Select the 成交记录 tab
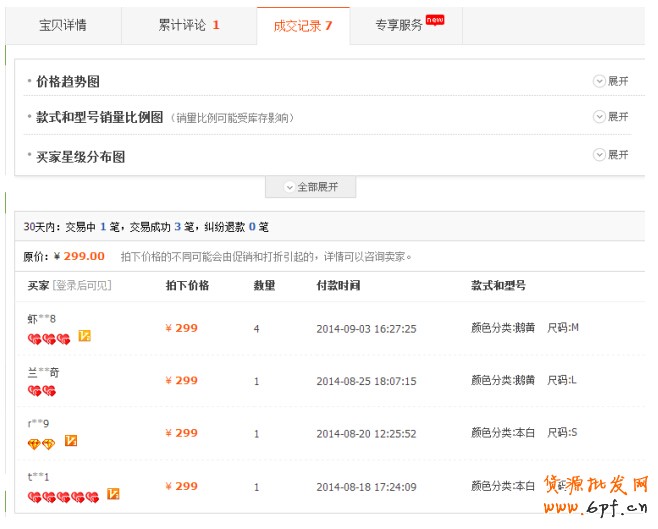The width and height of the screenshot is (658, 529). tap(303, 25)
